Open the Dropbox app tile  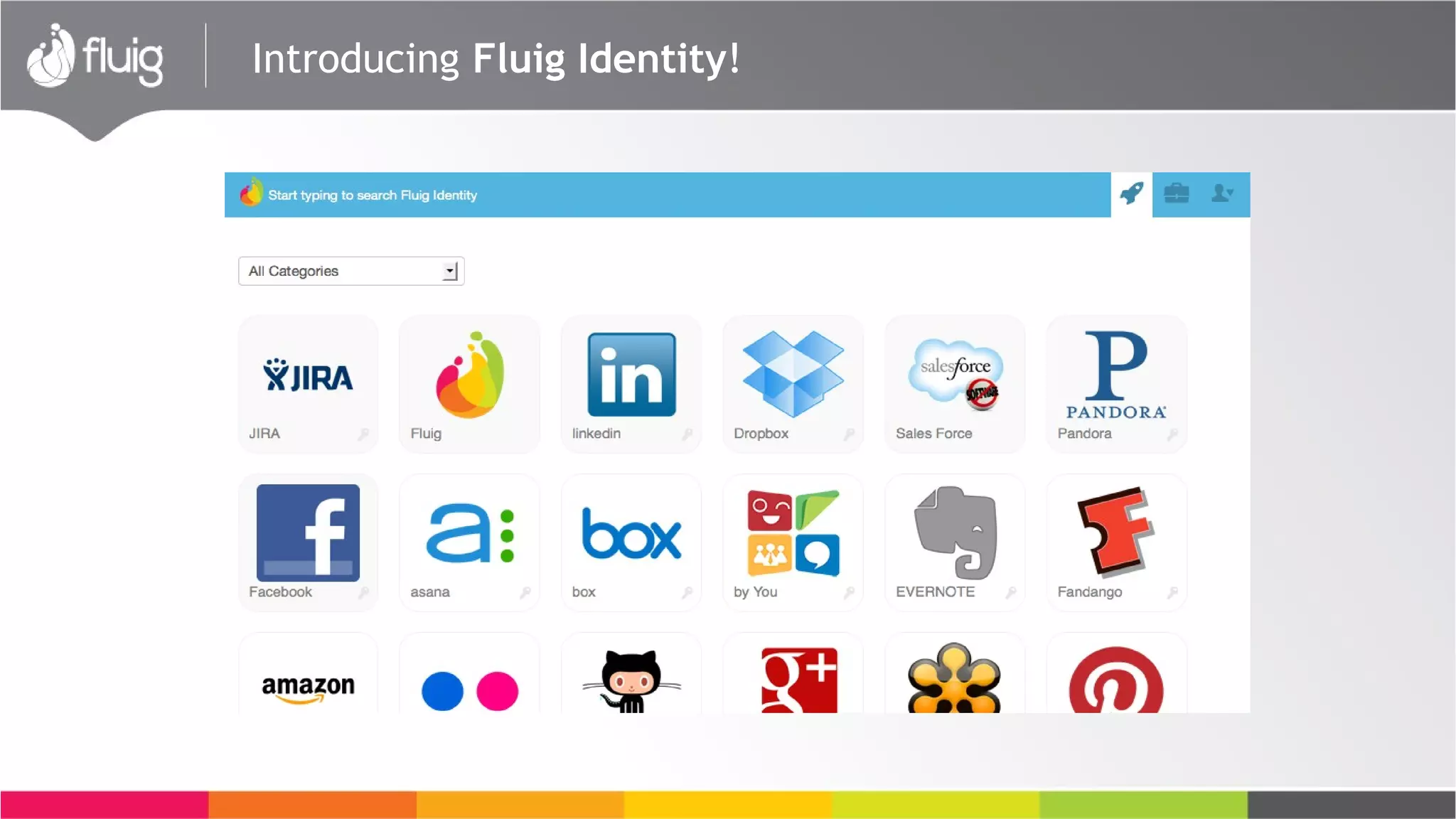(793, 384)
